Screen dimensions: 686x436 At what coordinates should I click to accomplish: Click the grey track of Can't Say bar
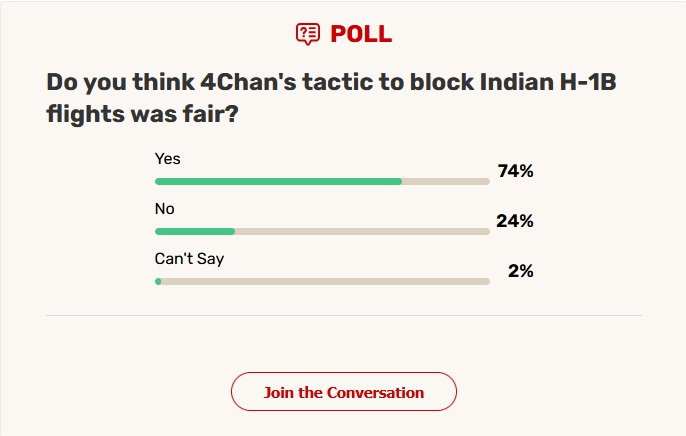pos(326,282)
